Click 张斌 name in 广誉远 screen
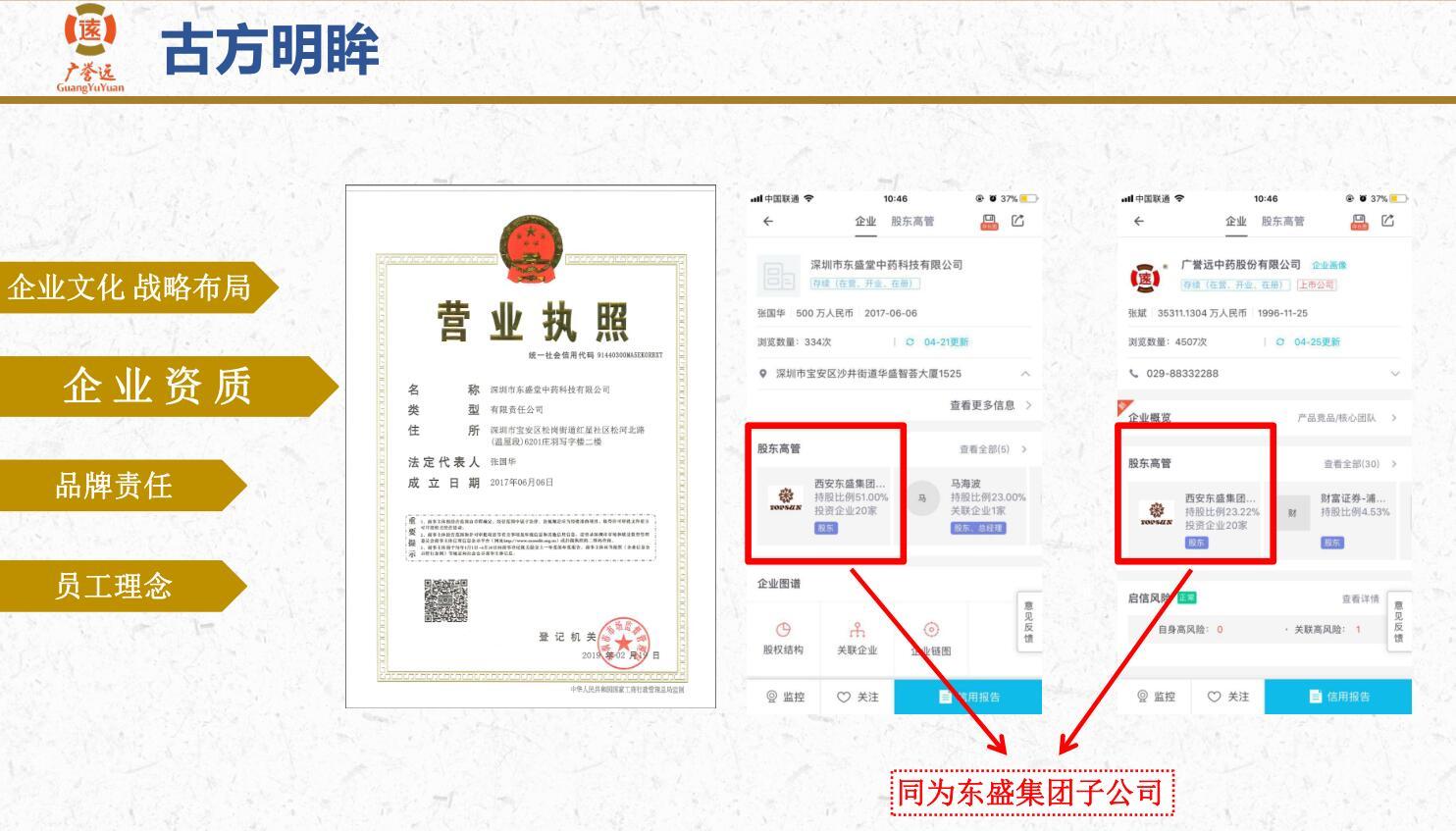Screen dimensions: 1456x831 [x=1138, y=313]
